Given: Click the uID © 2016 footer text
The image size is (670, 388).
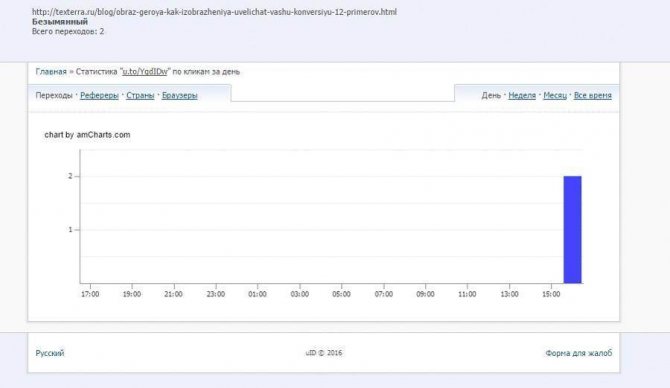Looking at the screenshot, I should (x=324, y=353).
